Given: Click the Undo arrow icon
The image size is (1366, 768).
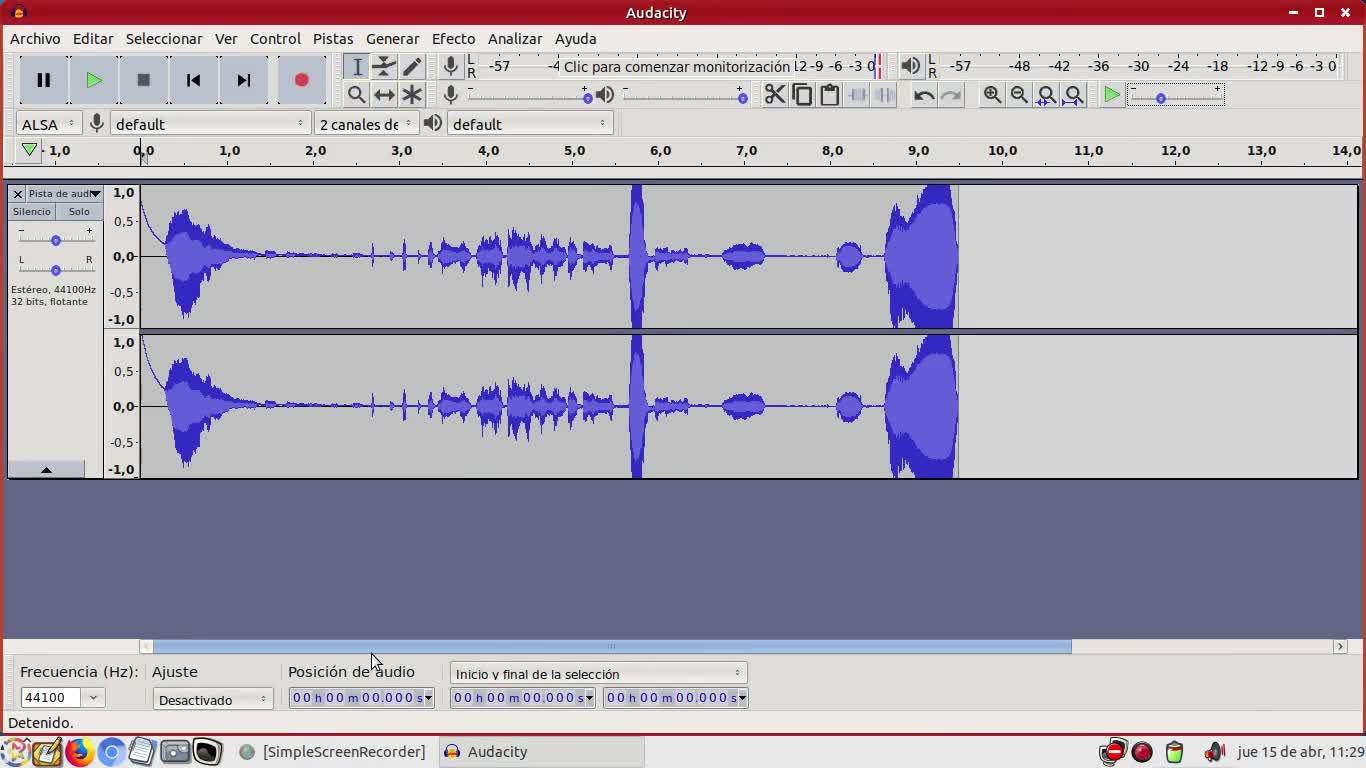Looking at the screenshot, I should pos(923,95).
